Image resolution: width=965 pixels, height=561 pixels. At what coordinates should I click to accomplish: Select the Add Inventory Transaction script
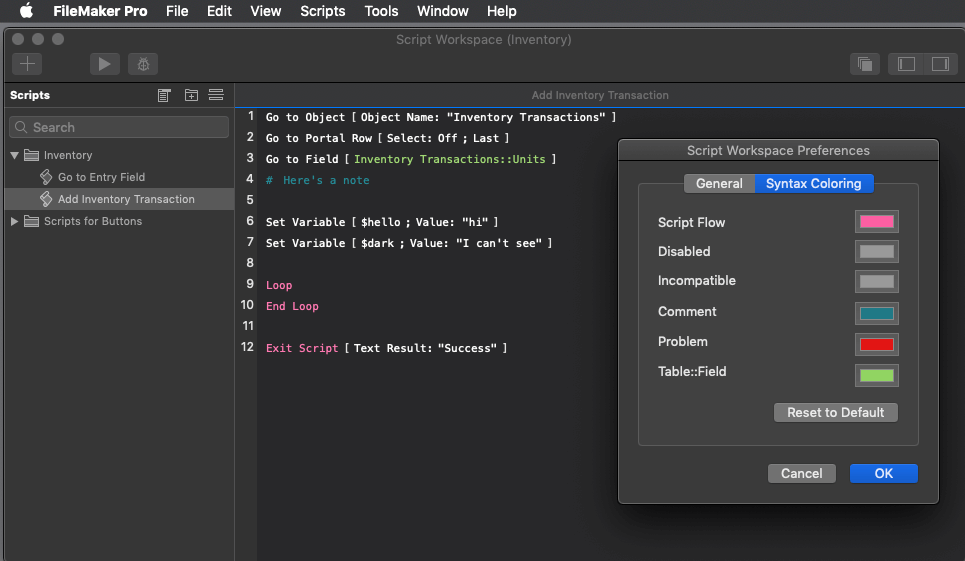(x=119, y=199)
